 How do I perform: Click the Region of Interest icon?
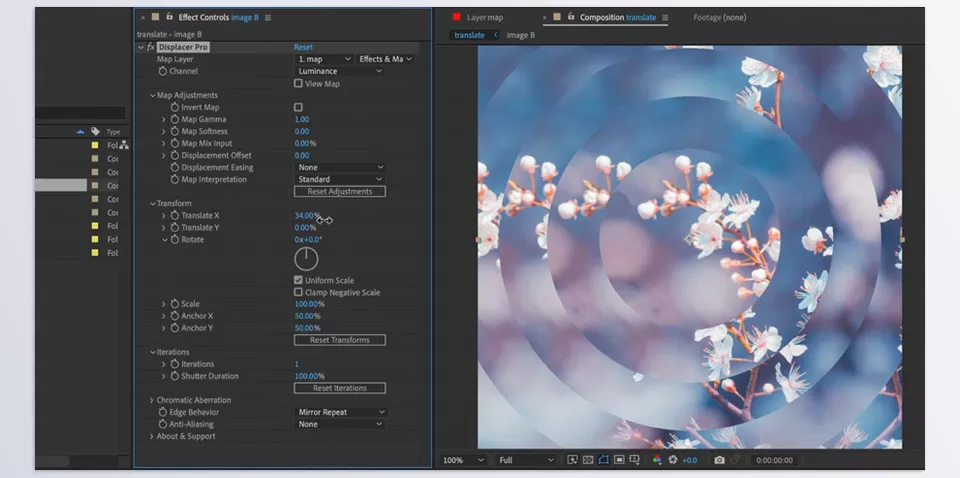tap(619, 460)
